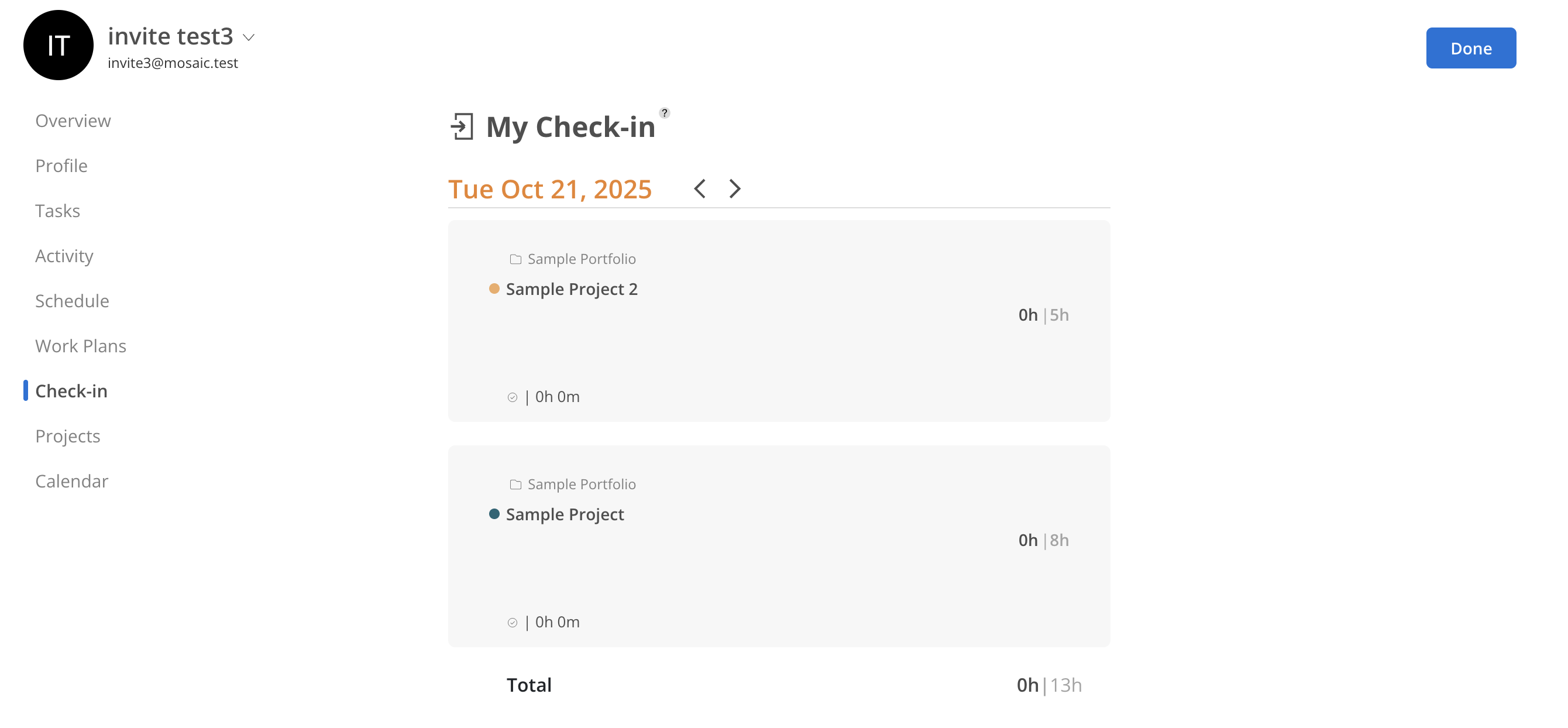The height and width of the screenshot is (728, 1568).
Task: Go to next day with right arrow
Action: pos(735,188)
